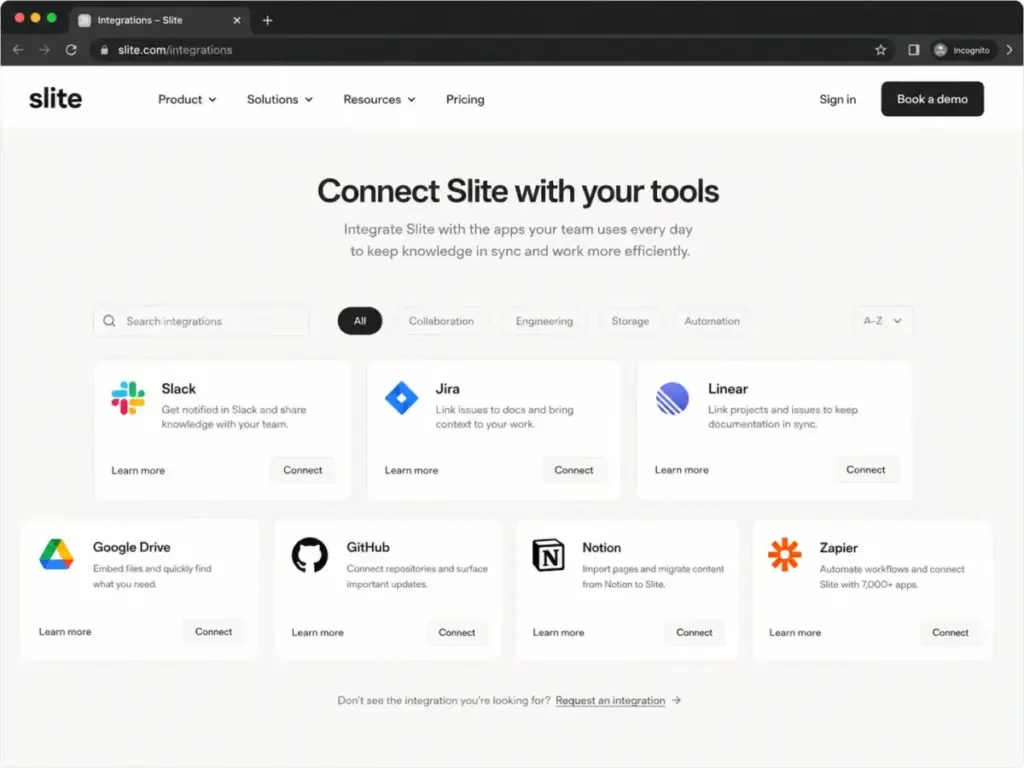This screenshot has width=1024, height=768.
Task: Go back in browser history
Action: coord(18,50)
